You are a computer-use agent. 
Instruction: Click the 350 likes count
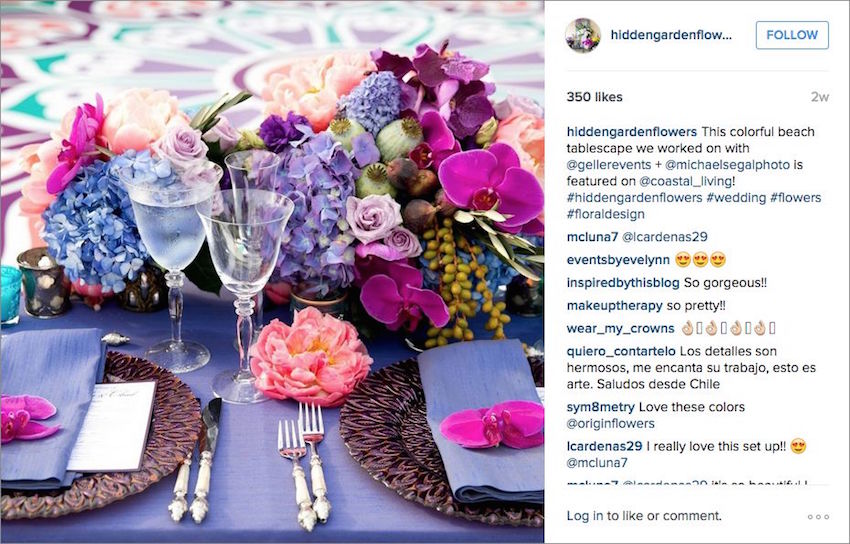(x=594, y=97)
